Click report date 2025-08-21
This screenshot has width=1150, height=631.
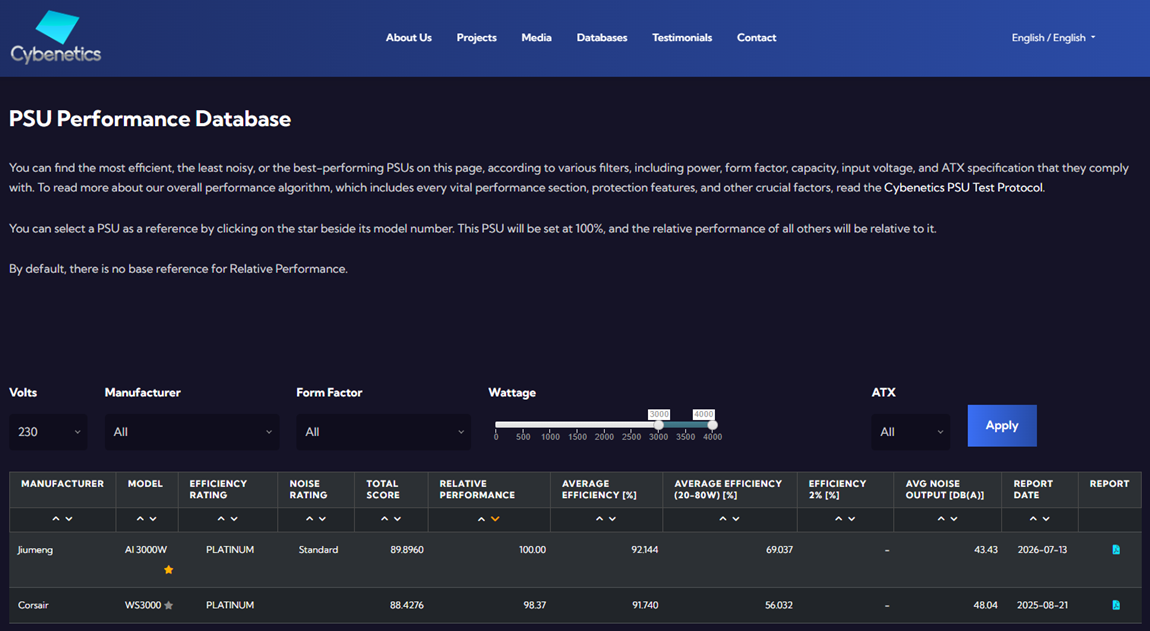pyautogui.click(x=1042, y=605)
